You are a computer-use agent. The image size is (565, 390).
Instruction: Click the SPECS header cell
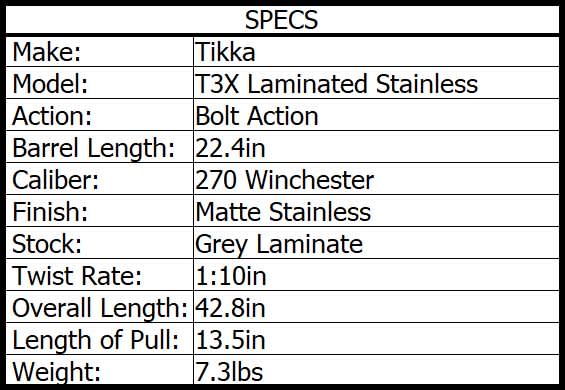(282, 20)
